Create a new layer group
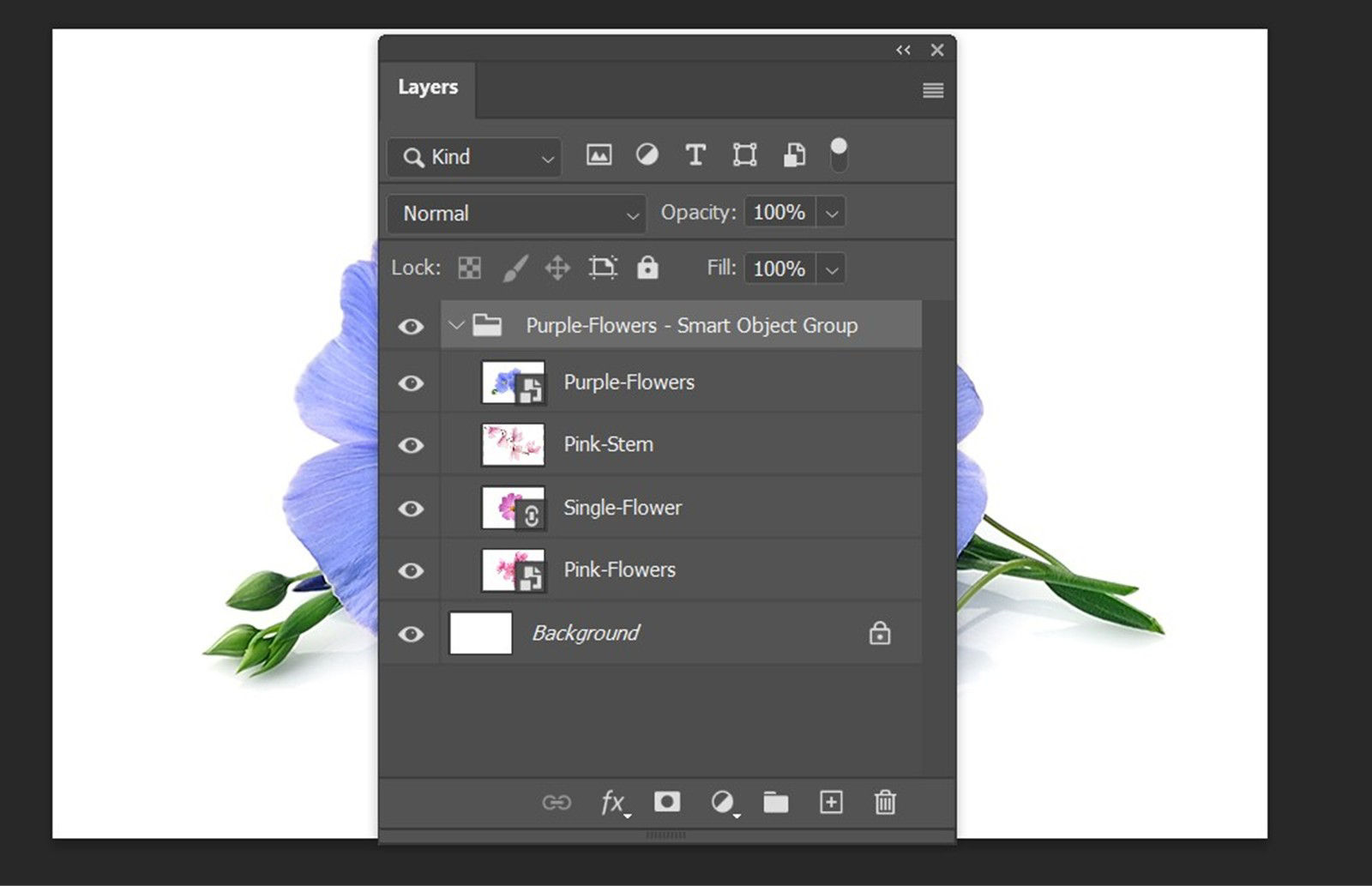 tap(776, 803)
